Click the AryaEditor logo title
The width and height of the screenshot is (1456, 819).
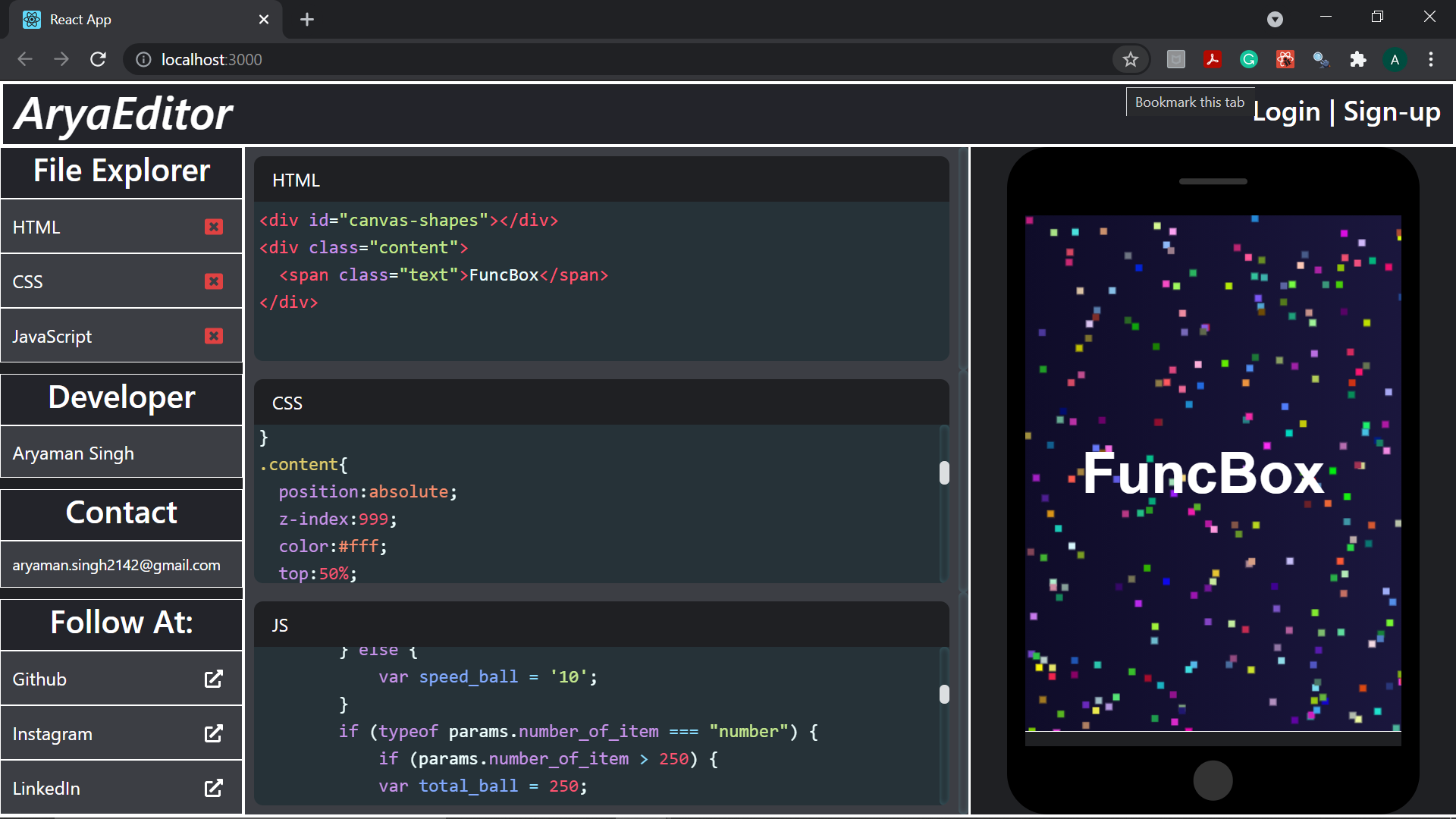124,114
